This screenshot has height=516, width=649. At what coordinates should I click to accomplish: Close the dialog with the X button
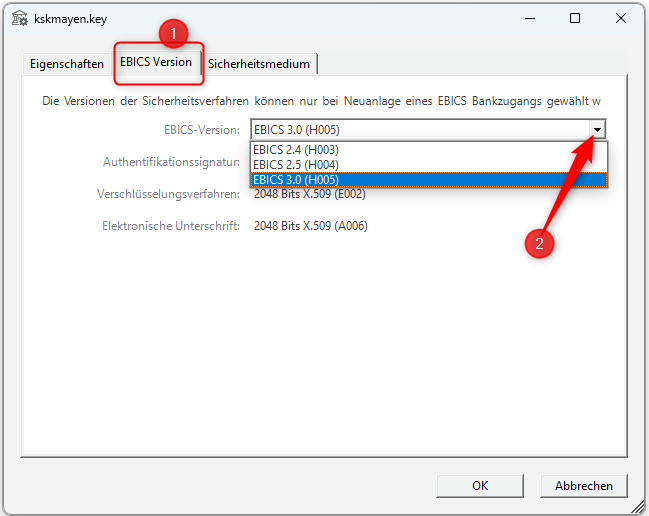pyautogui.click(x=621, y=18)
